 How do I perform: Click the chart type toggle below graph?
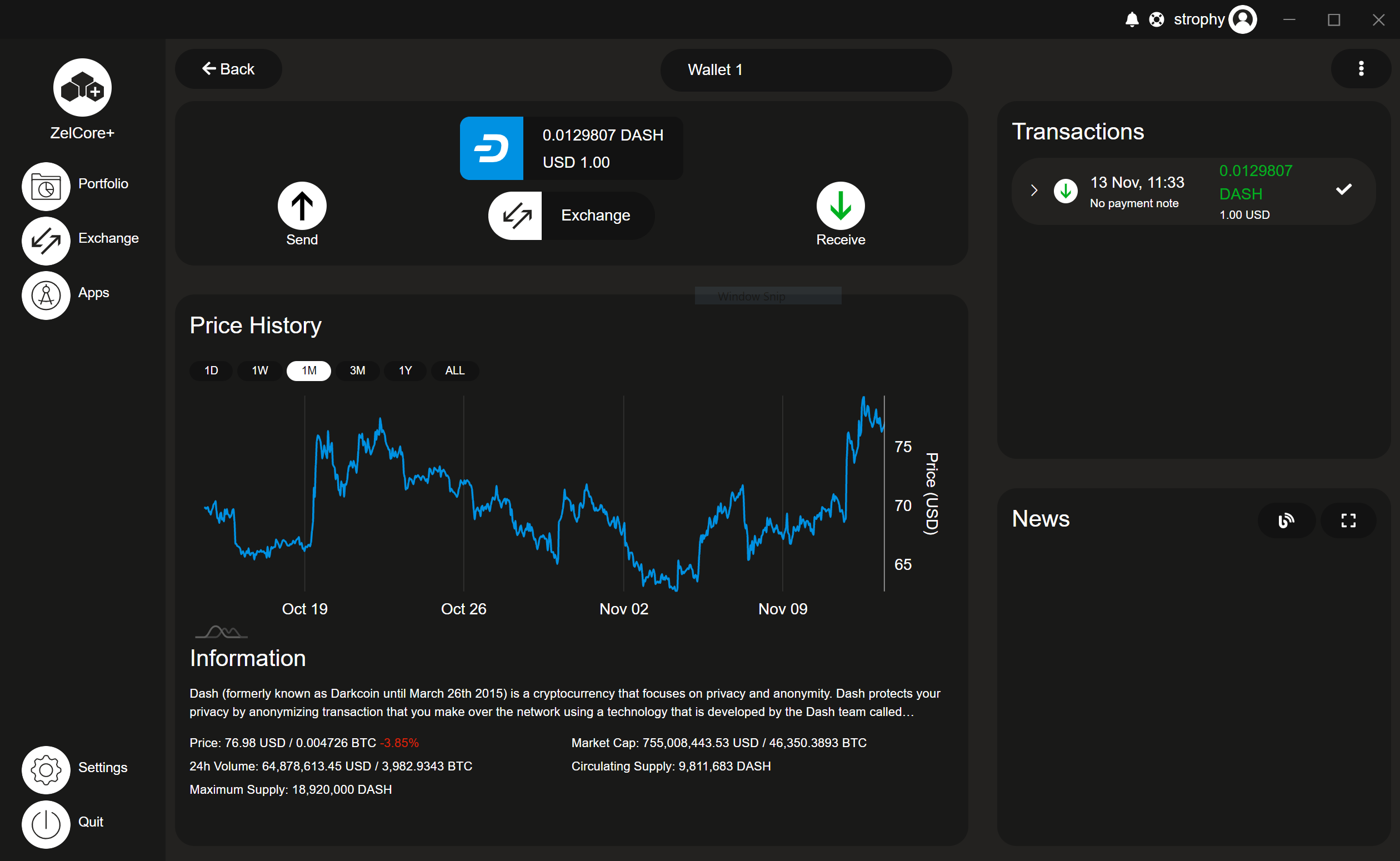pyautogui.click(x=221, y=632)
